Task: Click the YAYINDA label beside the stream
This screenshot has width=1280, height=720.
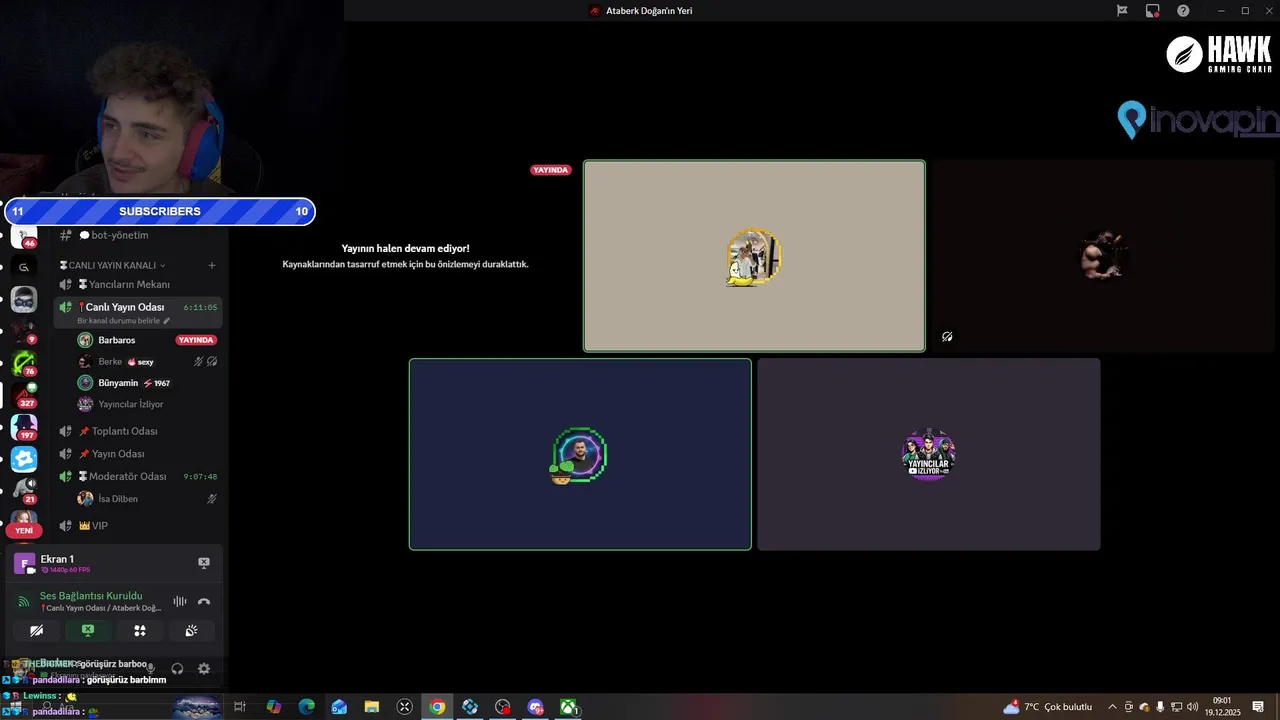Action: coord(551,170)
